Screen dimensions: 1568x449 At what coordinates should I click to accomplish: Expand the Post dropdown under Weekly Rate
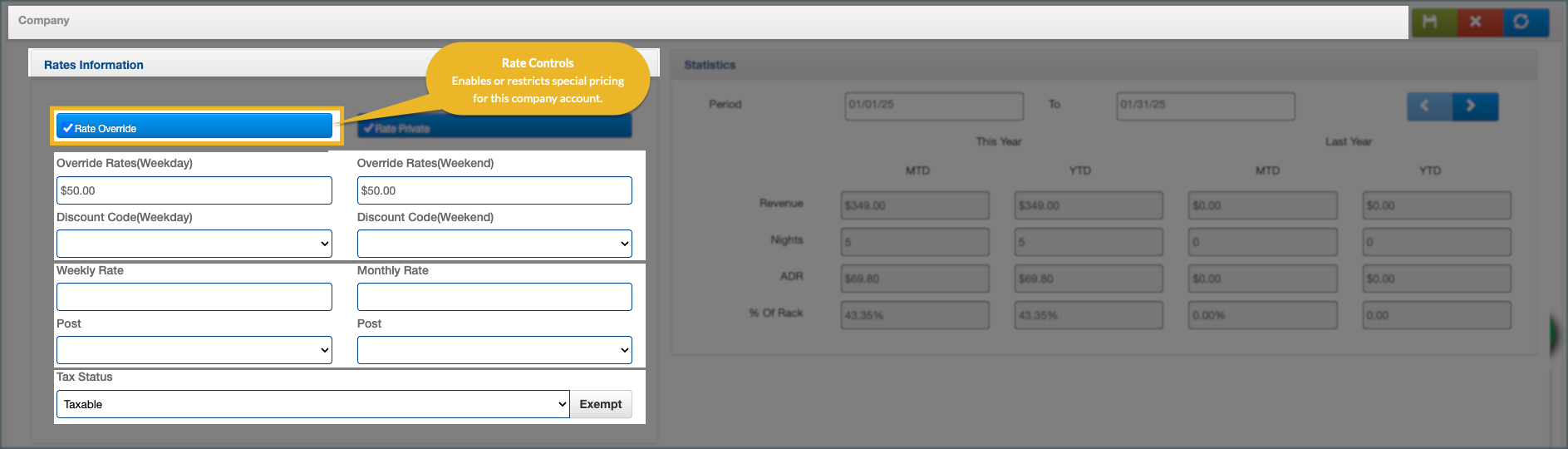coord(194,350)
